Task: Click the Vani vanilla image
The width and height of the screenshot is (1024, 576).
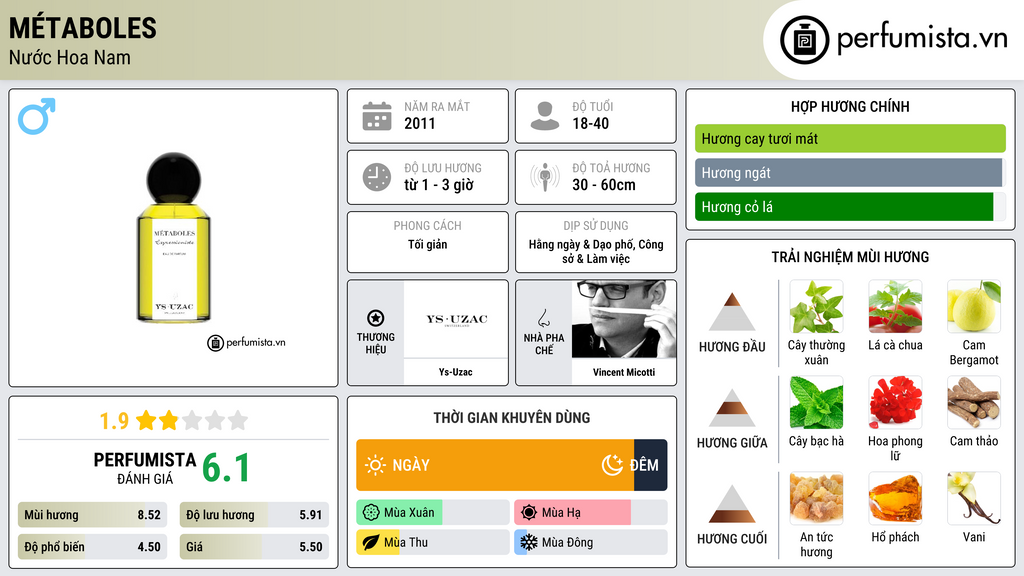Action: point(974,499)
